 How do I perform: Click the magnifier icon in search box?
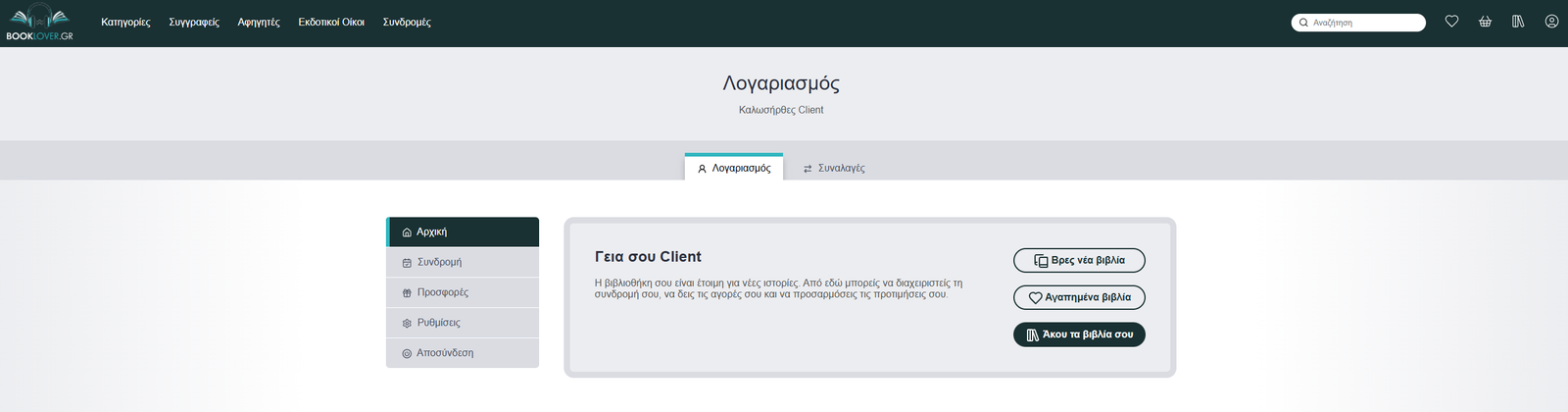1303,23
